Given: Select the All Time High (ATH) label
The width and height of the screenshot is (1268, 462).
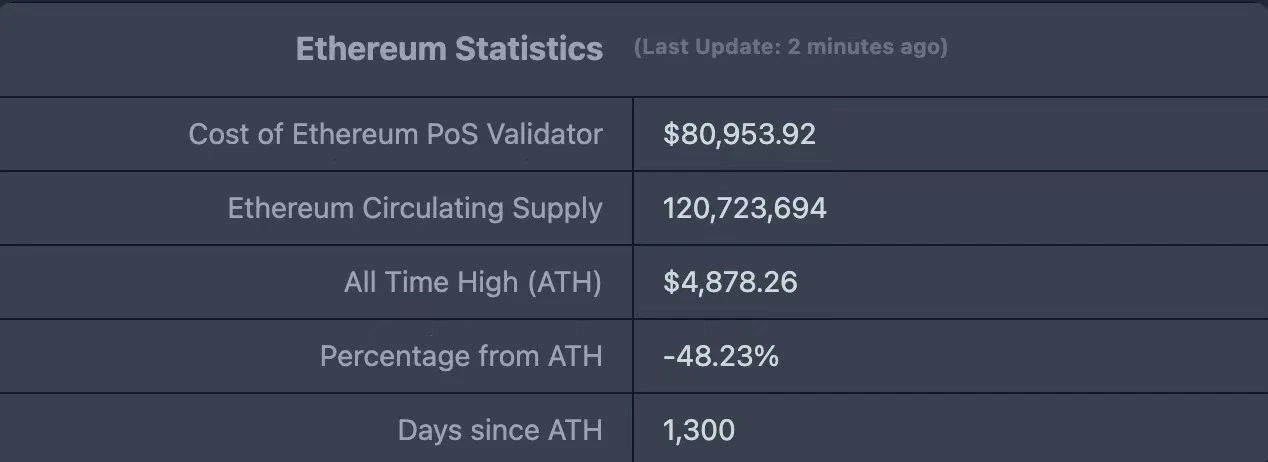Looking at the screenshot, I should coord(473,282).
